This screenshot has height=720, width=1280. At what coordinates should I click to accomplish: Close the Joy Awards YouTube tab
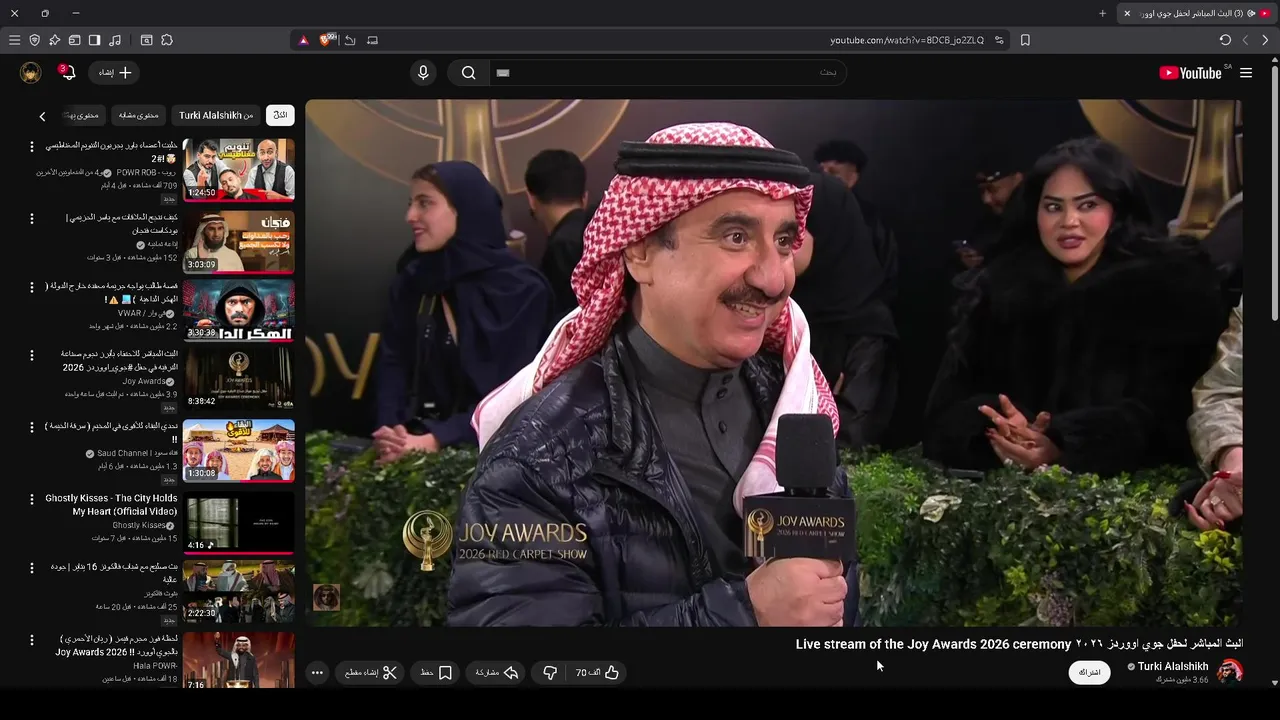1127,13
